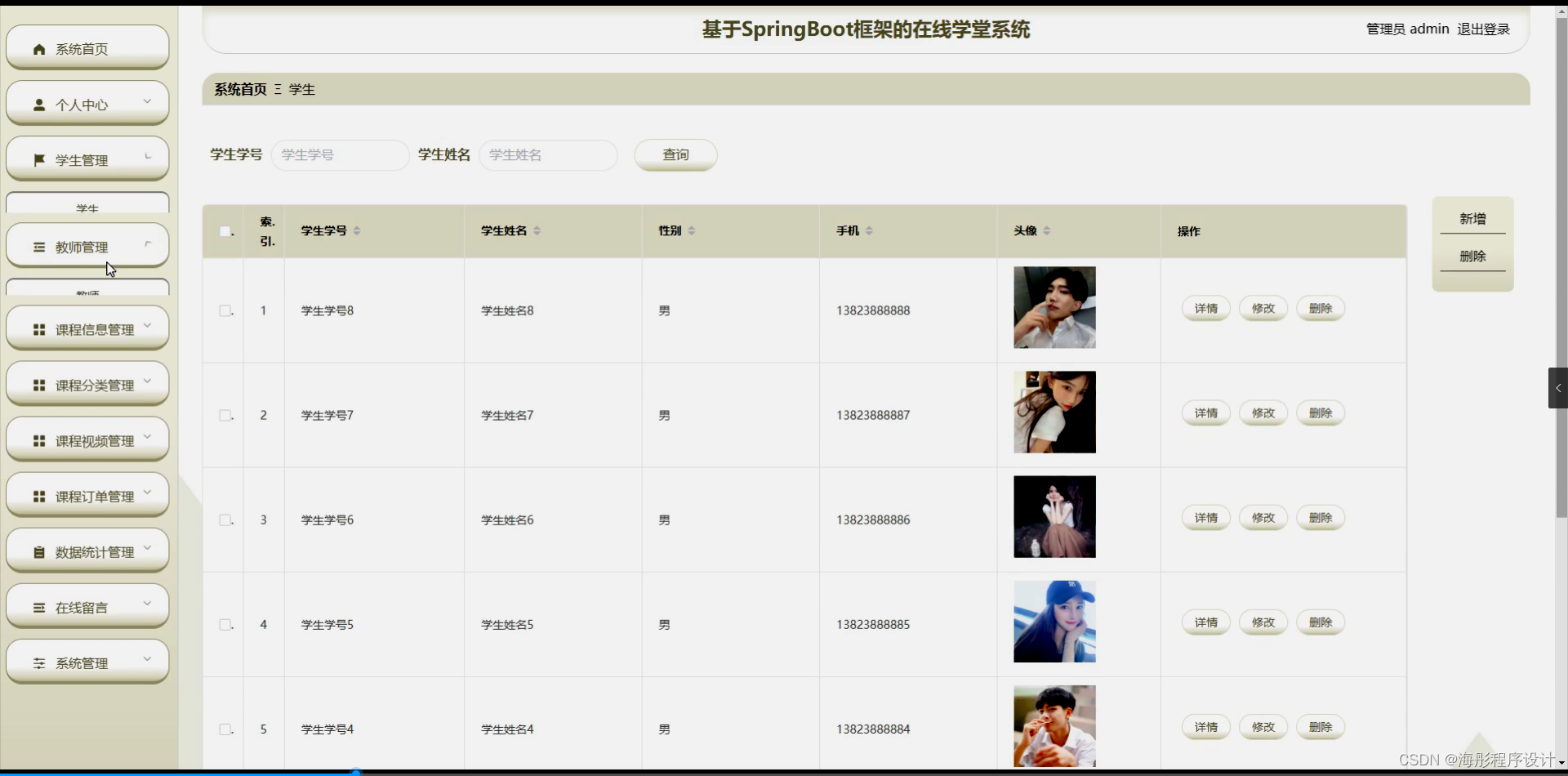Sort table by 学生学号 using sort arrows

point(357,230)
